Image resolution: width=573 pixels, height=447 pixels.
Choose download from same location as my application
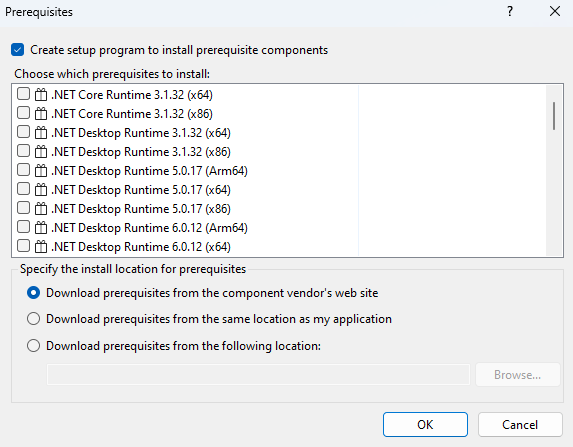[x=33, y=319]
